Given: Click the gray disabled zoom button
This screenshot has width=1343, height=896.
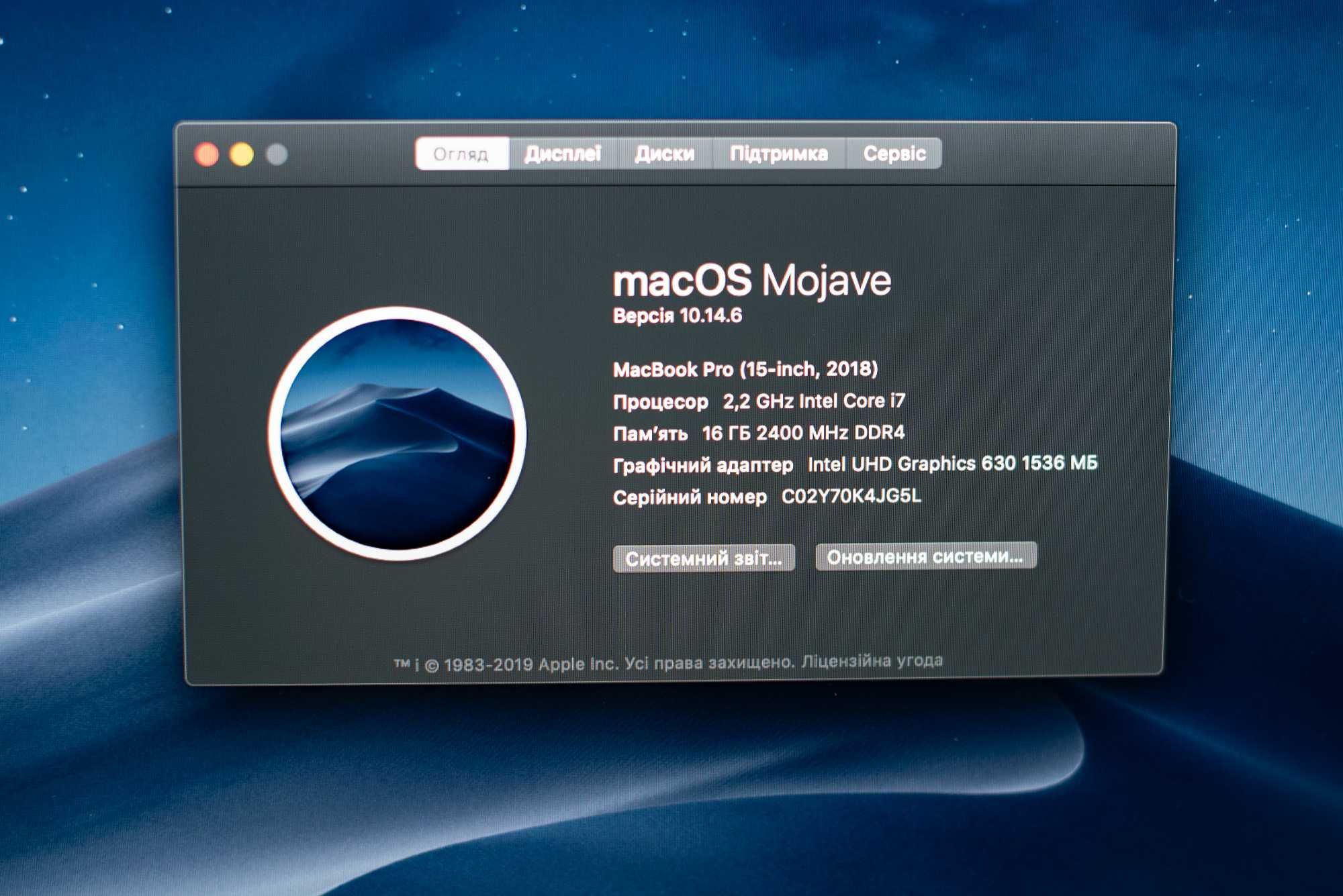Looking at the screenshot, I should [x=277, y=154].
